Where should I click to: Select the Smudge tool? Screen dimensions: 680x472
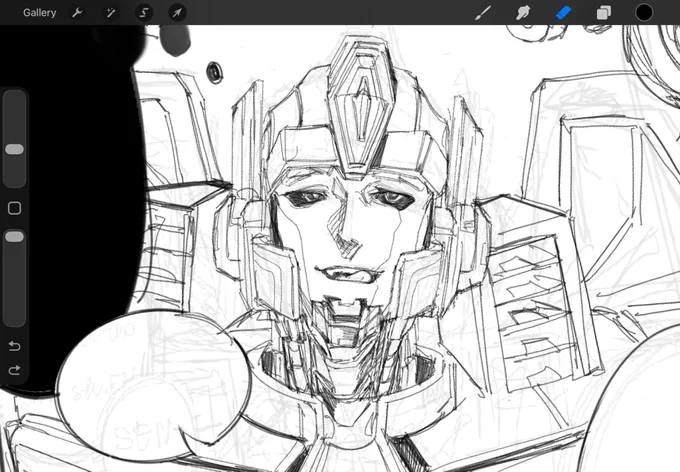[523, 13]
